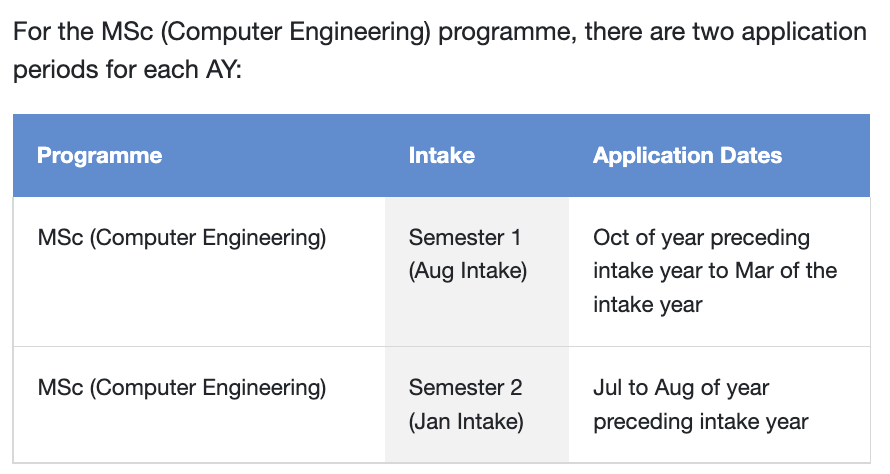Click the "Oct of year preceding" line
Image resolution: width=890 pixels, height=474 pixels.
click(701, 238)
